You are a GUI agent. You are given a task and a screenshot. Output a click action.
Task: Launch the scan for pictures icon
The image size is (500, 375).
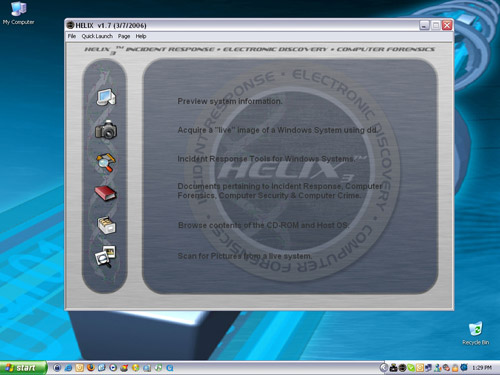(x=106, y=257)
